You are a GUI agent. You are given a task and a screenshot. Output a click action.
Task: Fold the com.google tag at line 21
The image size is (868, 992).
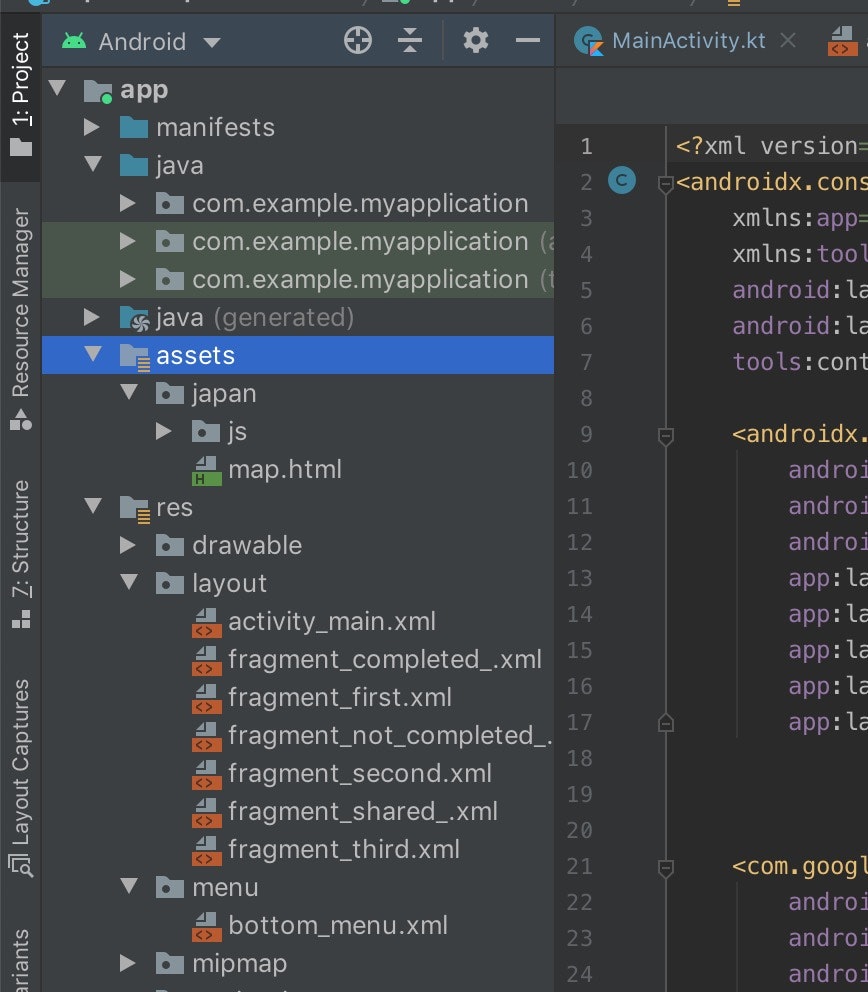(x=666, y=868)
